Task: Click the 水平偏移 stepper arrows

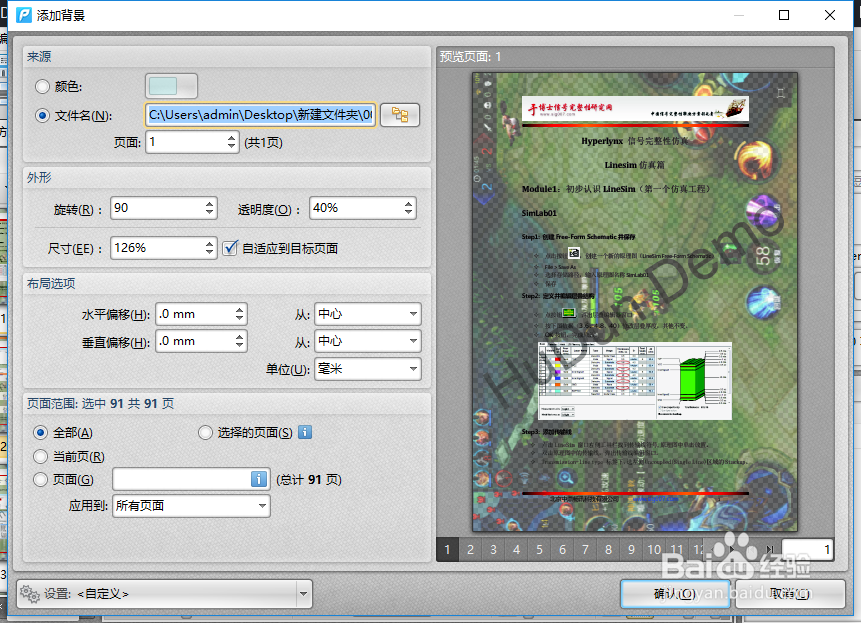Action: [239, 314]
